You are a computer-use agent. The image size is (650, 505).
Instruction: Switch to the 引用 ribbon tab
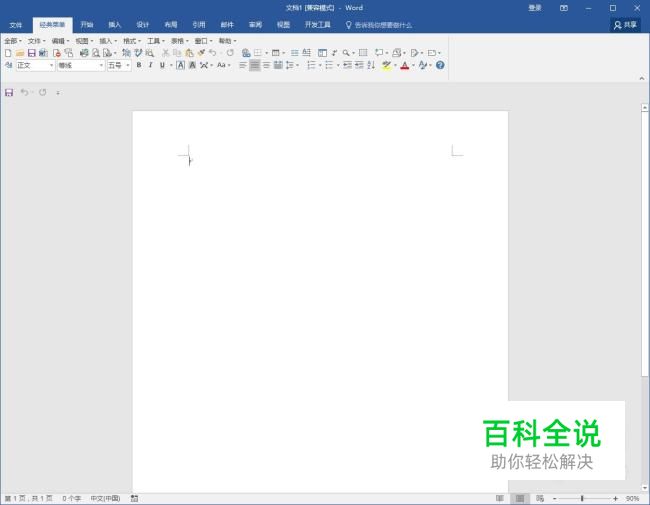point(199,25)
